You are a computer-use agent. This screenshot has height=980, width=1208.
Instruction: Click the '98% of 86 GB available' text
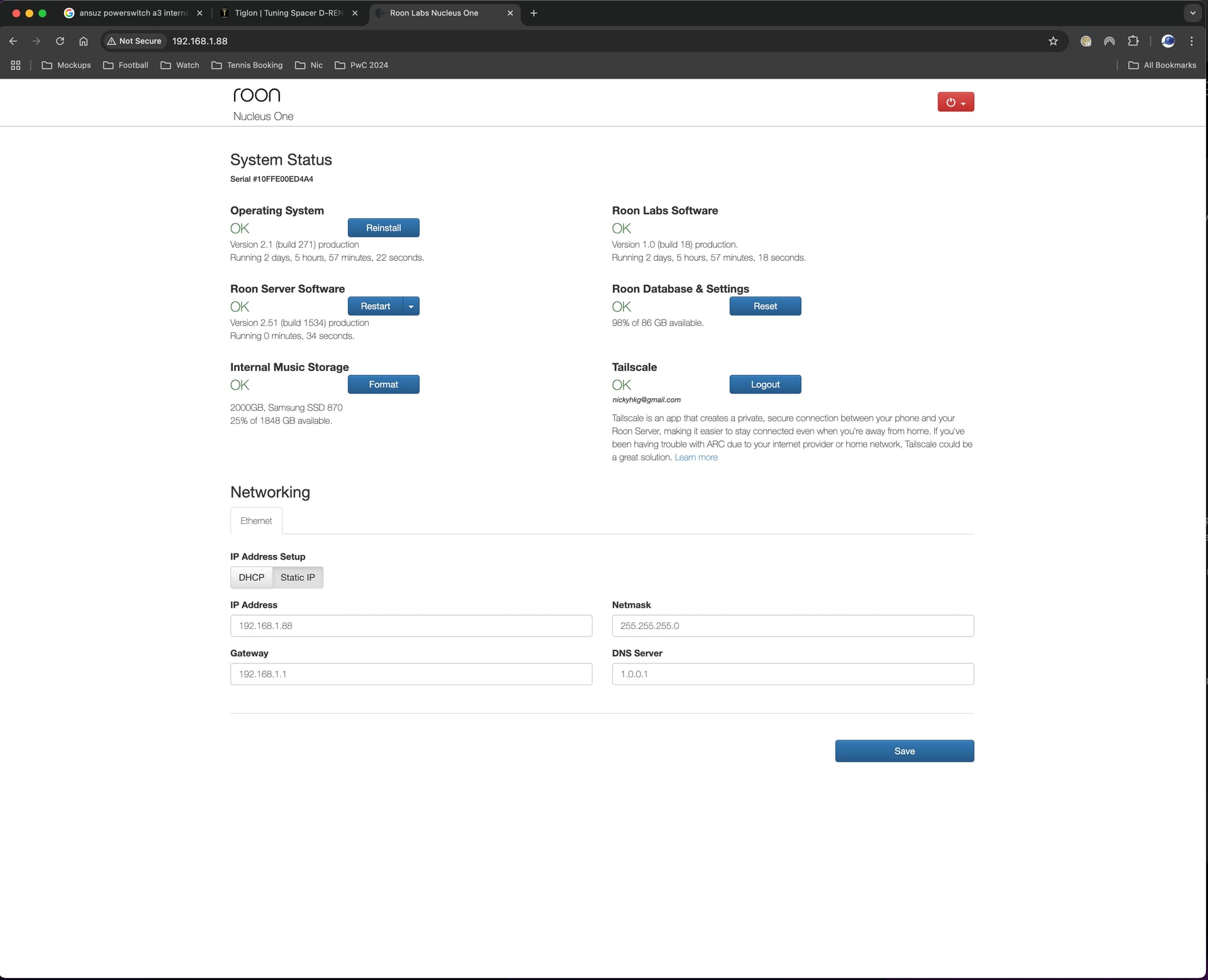(657, 323)
